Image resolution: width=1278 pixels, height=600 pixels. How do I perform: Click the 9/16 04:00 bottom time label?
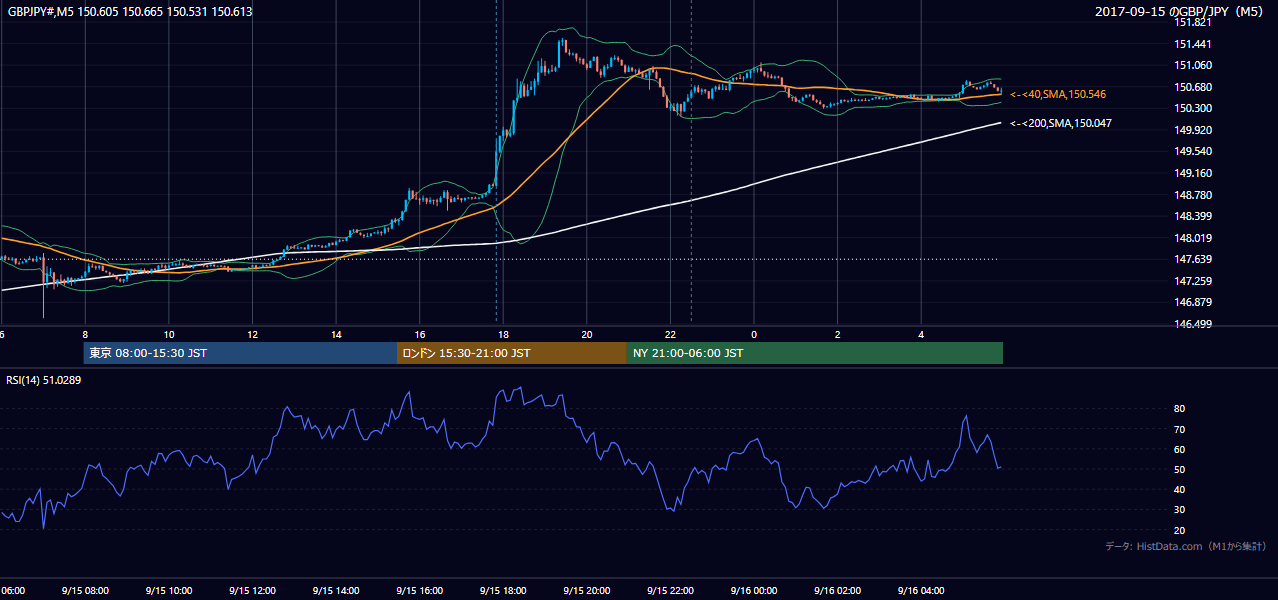pyautogui.click(x=921, y=591)
